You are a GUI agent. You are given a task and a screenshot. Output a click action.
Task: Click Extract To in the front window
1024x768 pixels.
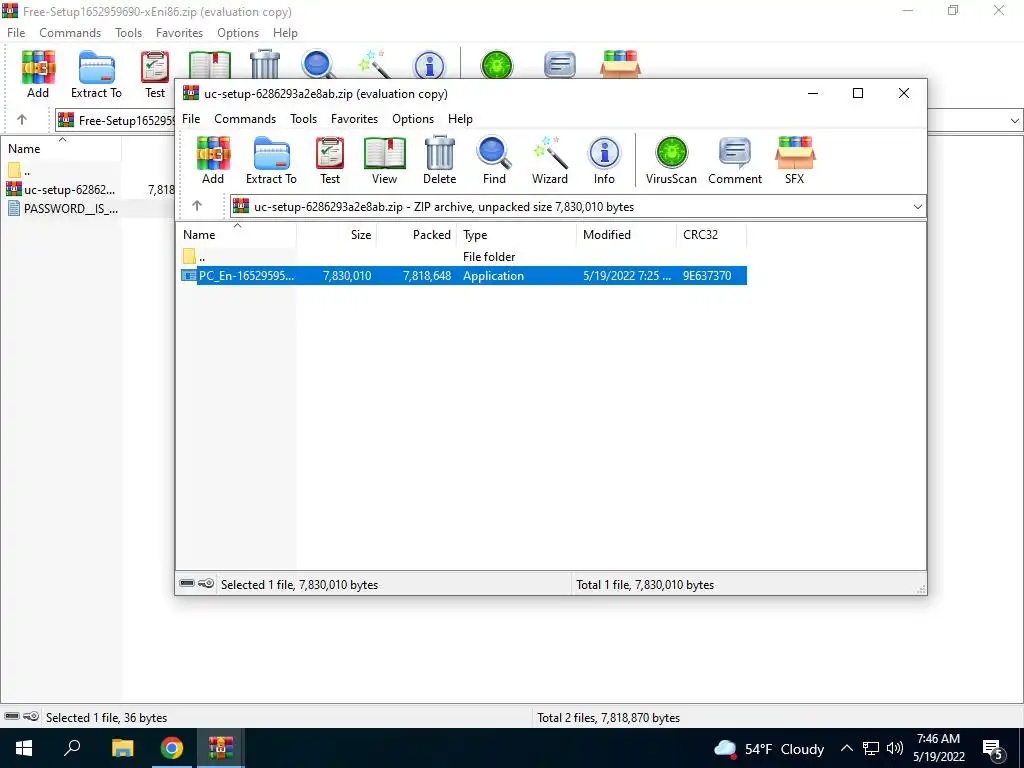tap(271, 161)
